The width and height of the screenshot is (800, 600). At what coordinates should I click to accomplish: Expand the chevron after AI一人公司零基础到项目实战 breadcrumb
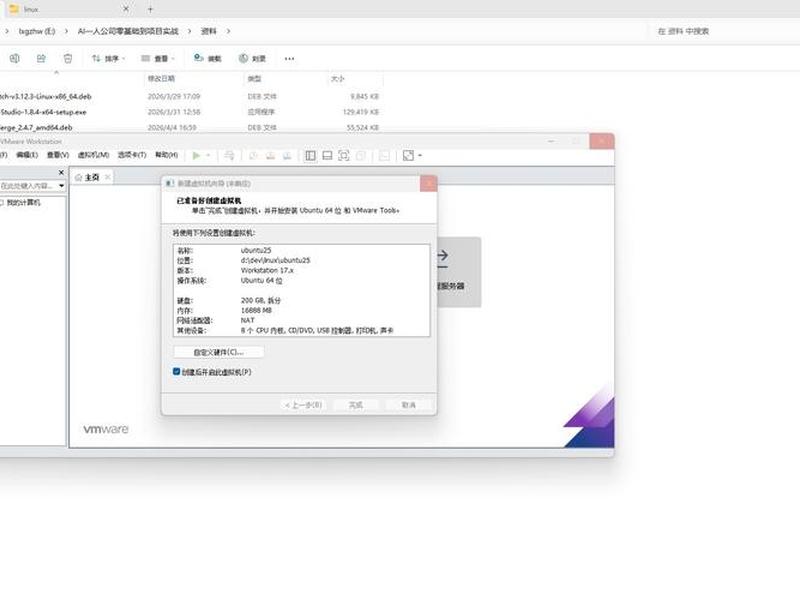click(189, 31)
